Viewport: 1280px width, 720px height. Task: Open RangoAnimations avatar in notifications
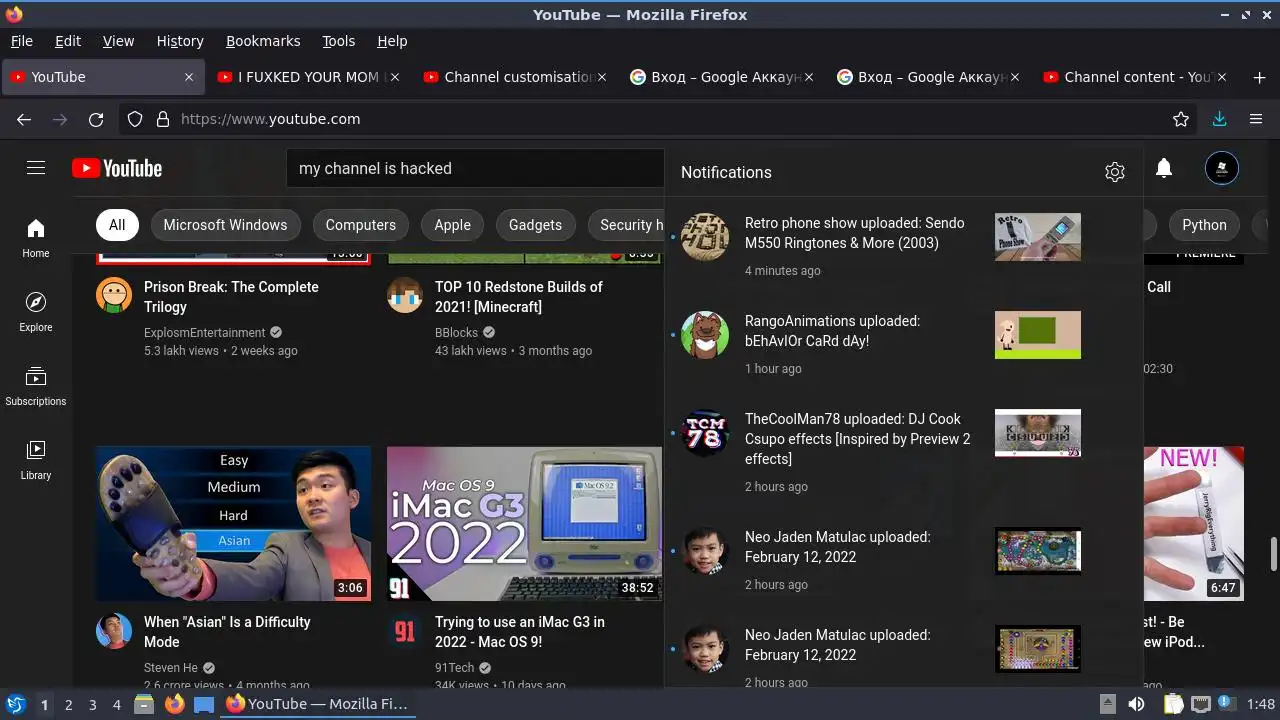pos(705,335)
